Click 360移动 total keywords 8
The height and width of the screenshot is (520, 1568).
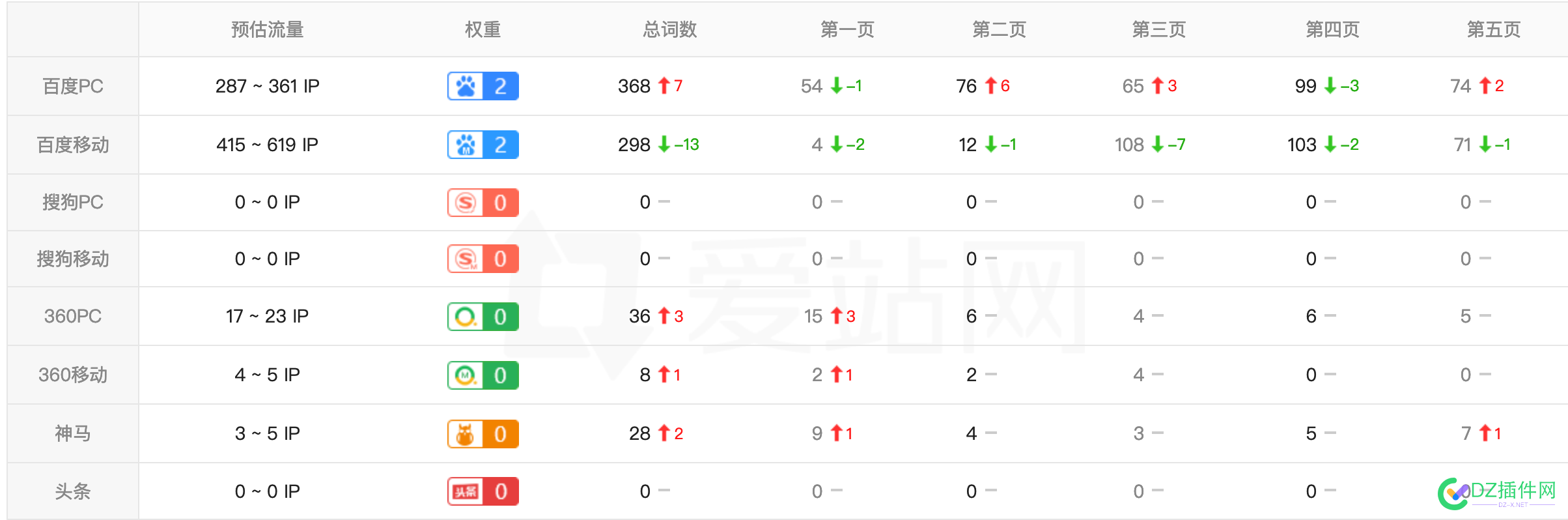[645, 375]
